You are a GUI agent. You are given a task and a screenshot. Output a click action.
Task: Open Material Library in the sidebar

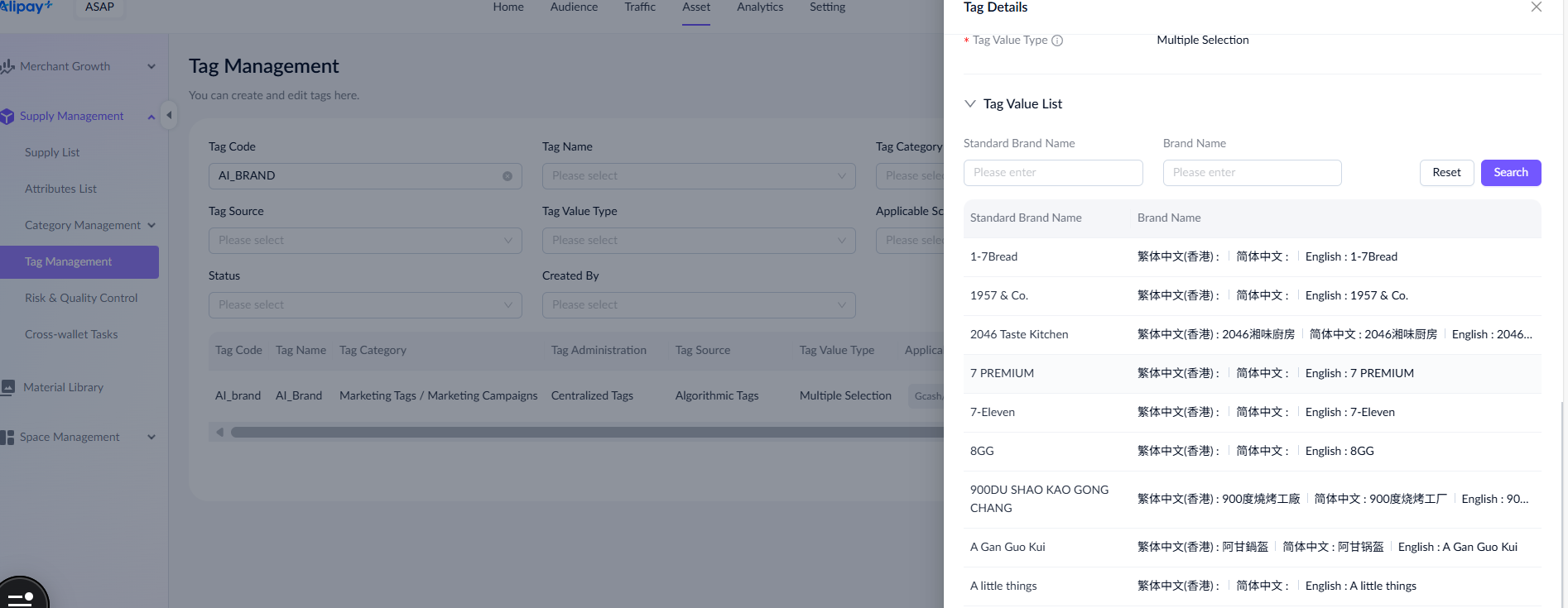point(63,388)
